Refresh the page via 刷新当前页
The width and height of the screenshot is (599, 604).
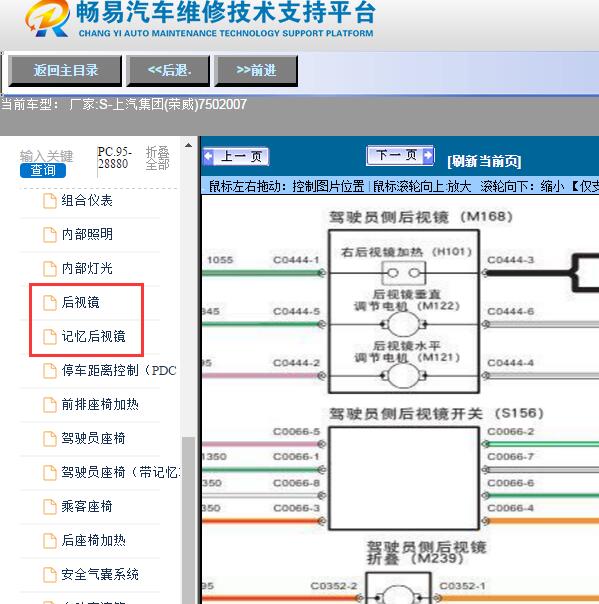484,161
